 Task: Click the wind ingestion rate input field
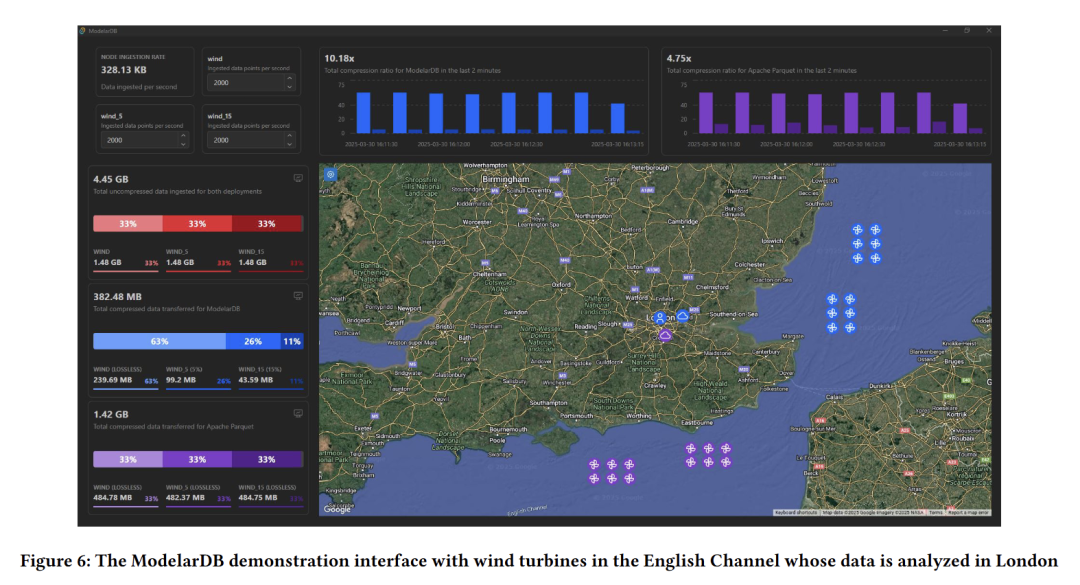(251, 83)
